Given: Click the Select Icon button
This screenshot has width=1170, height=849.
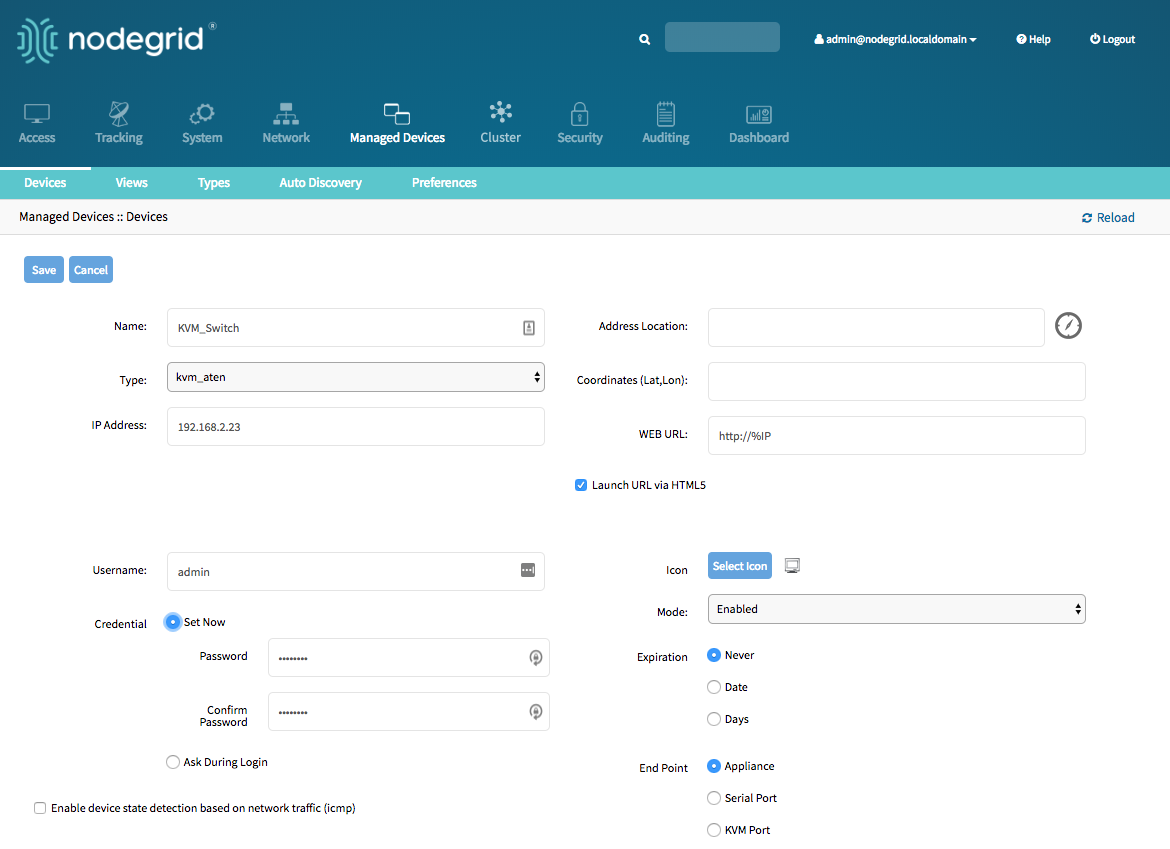Looking at the screenshot, I should pyautogui.click(x=739, y=566).
